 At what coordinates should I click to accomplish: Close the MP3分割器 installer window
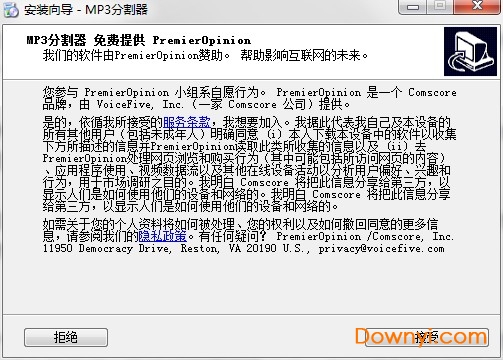[477, 6]
